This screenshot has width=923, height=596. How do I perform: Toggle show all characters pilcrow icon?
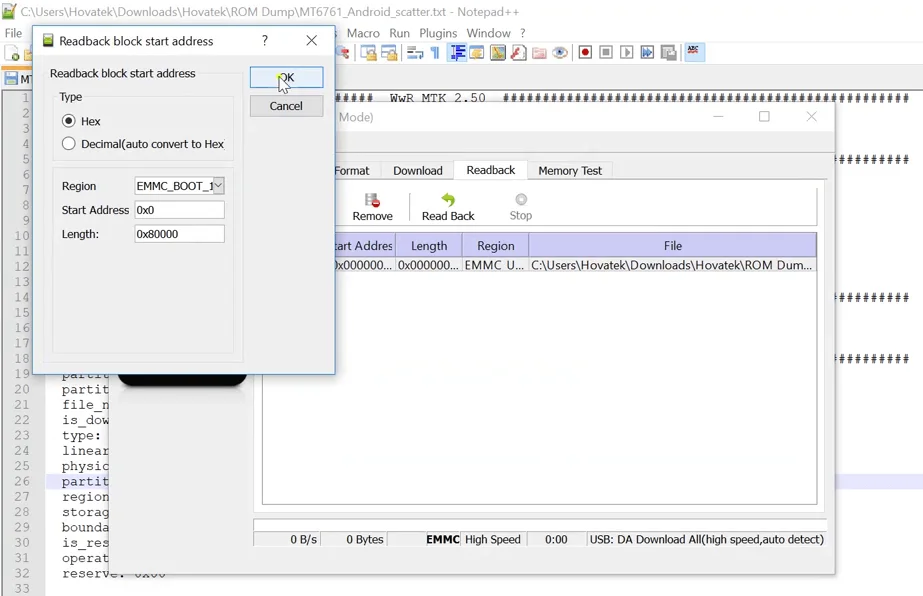click(435, 53)
